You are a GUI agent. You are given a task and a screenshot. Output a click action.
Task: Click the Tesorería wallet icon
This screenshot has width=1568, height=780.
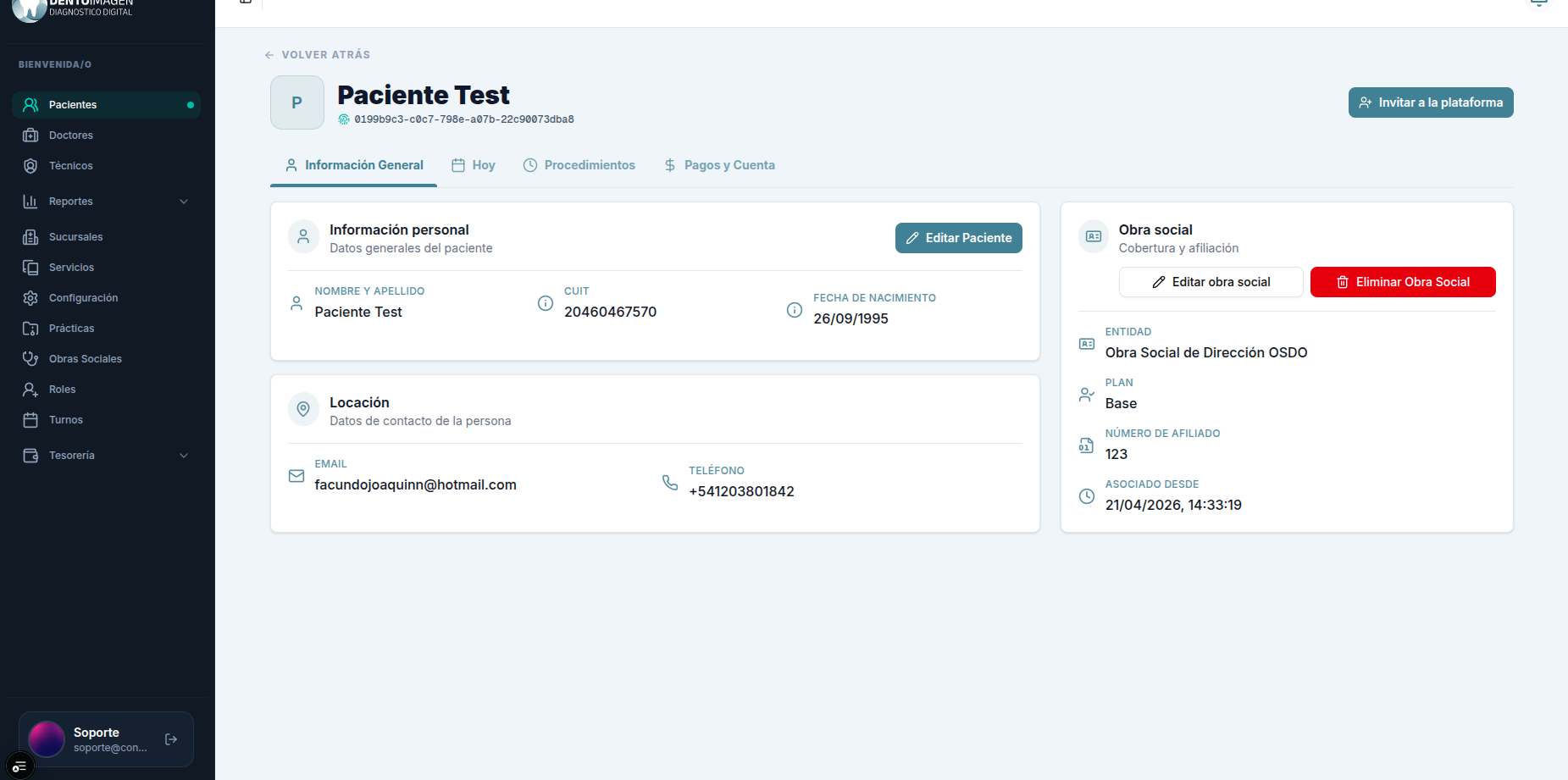30,456
